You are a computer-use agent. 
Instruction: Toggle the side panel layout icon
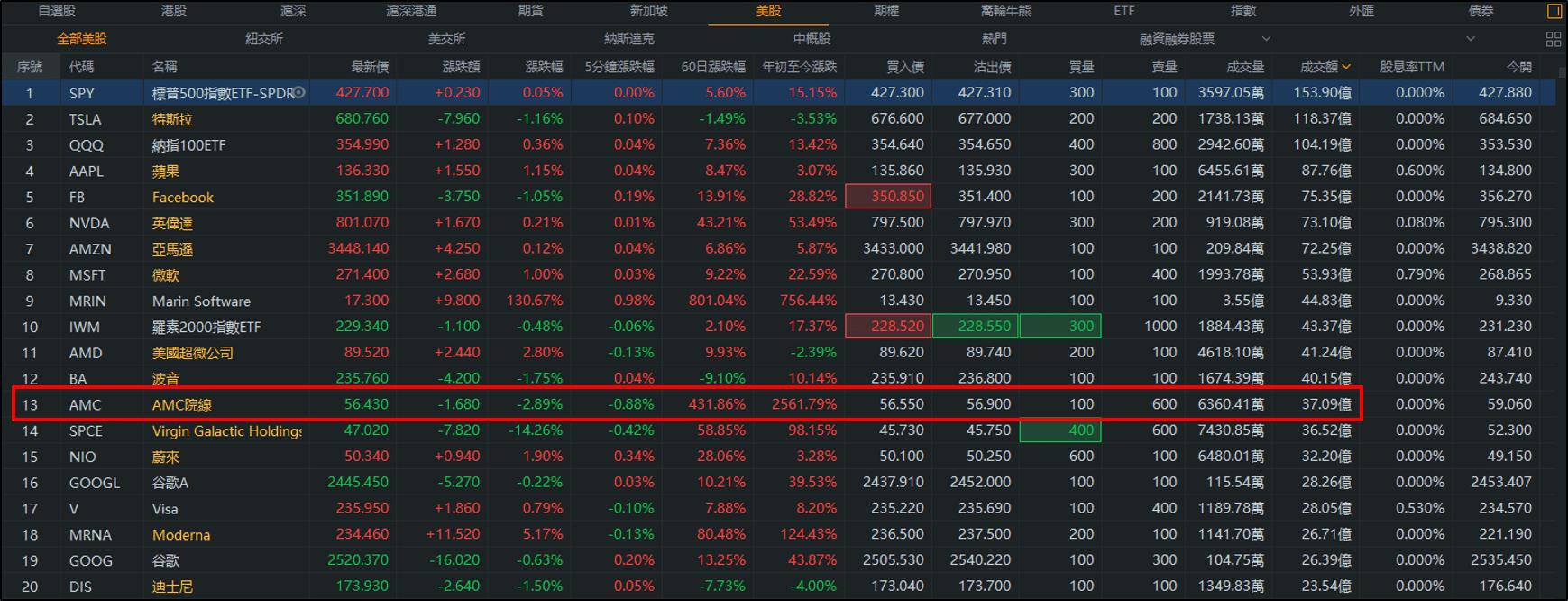(x=1554, y=12)
